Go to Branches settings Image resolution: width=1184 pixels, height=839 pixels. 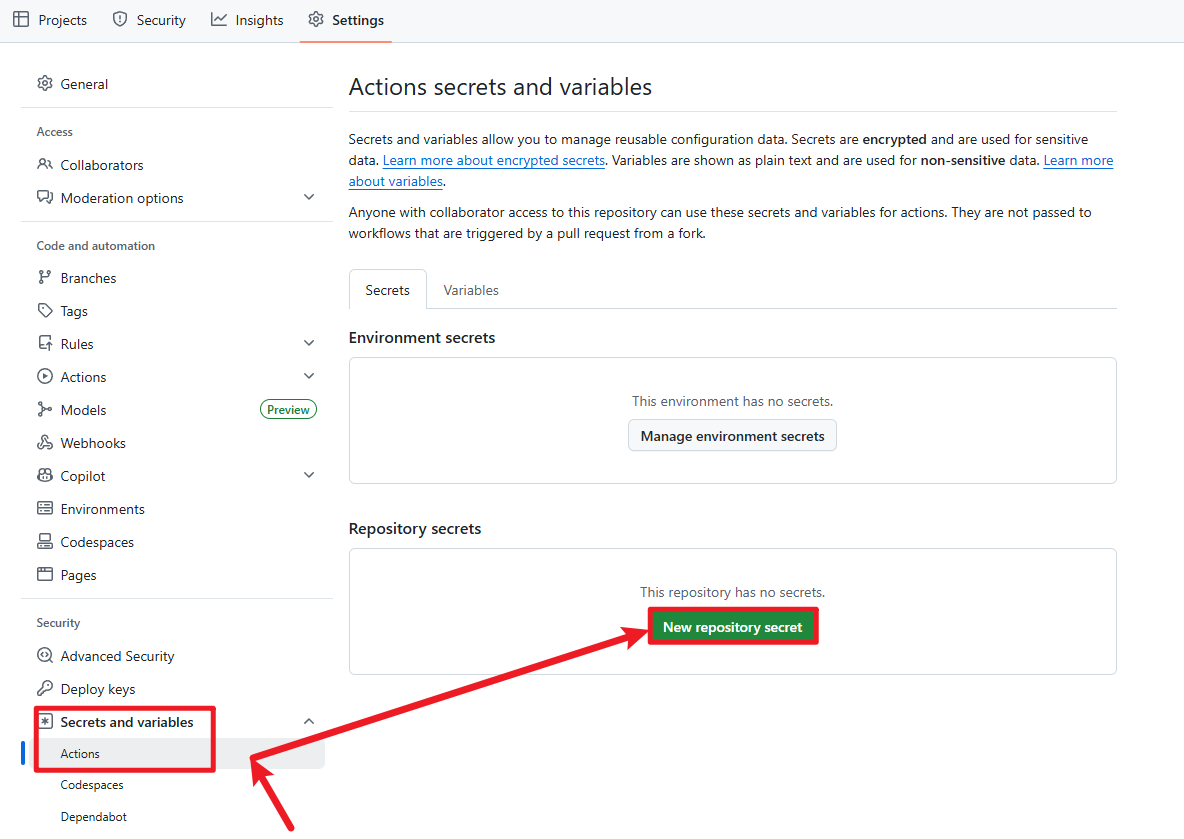[x=177, y=278]
